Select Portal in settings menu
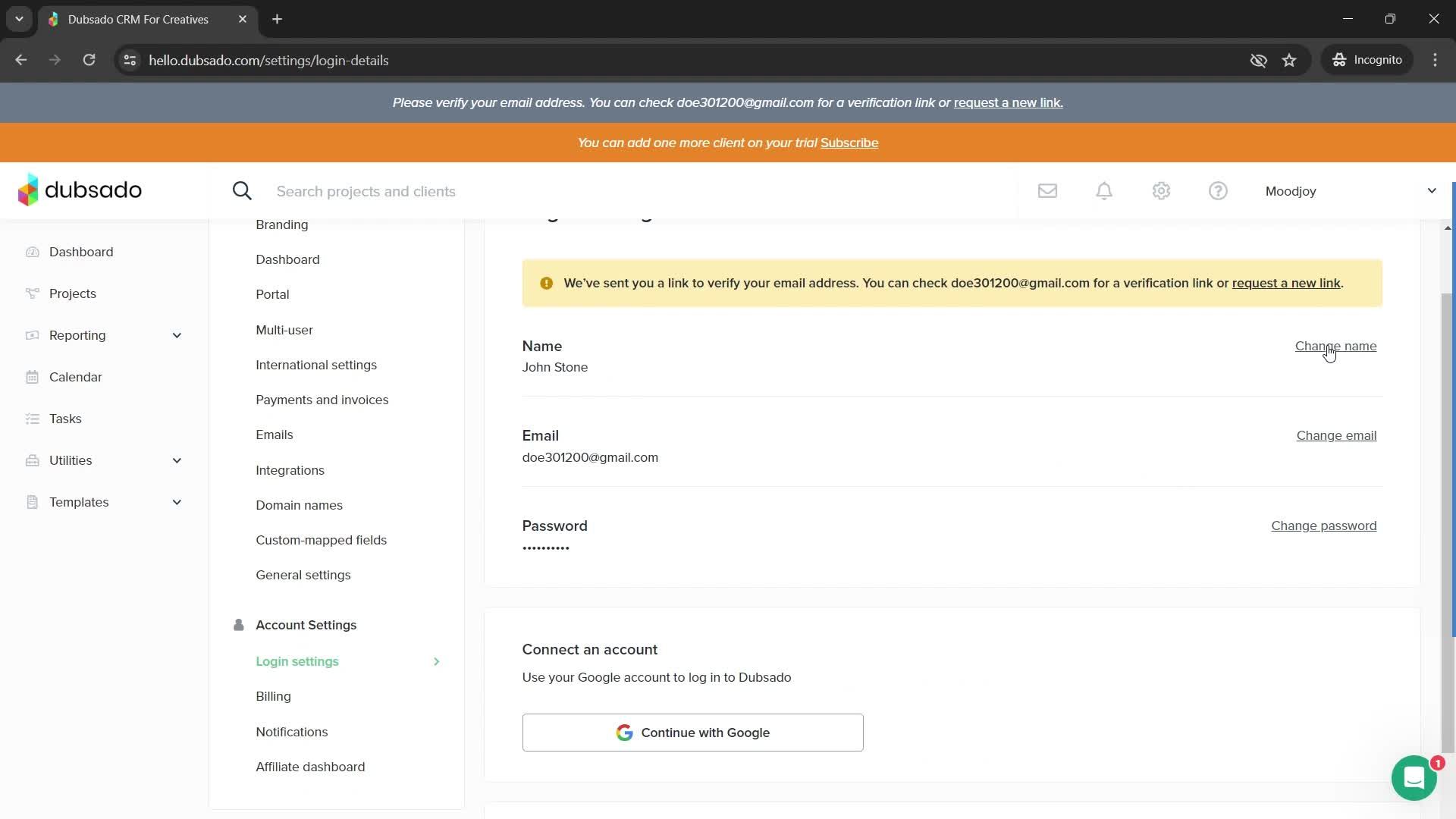The height and width of the screenshot is (819, 1456). click(272, 294)
